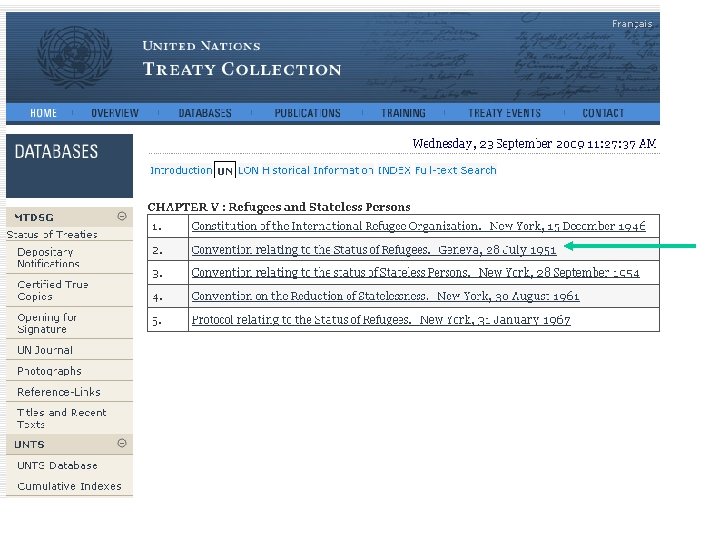Open the PUBLICATIONS menu item
720x540 pixels.
308,113
